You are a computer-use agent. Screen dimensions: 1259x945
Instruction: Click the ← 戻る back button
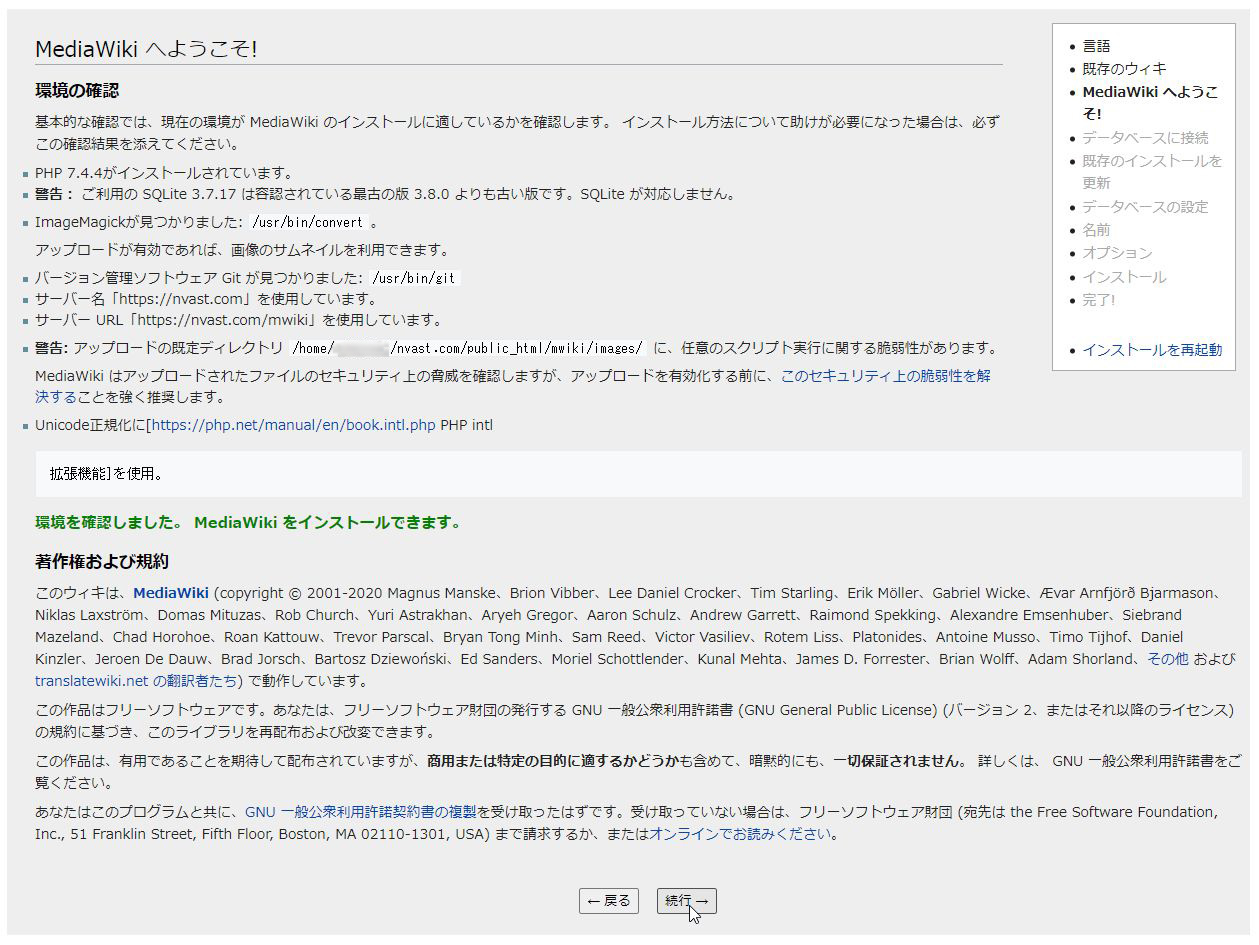click(x=608, y=901)
